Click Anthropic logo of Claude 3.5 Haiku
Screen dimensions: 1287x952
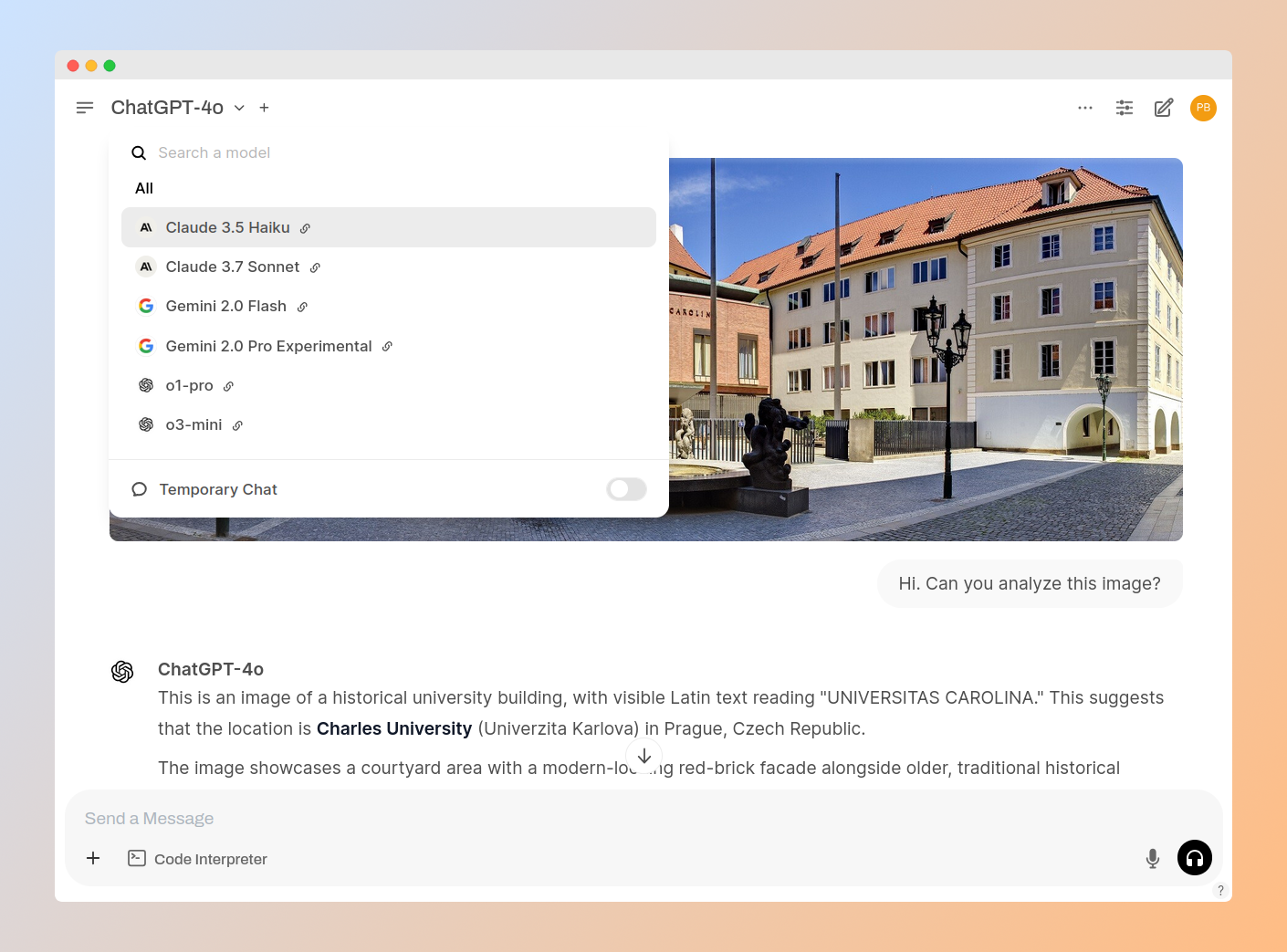146,227
